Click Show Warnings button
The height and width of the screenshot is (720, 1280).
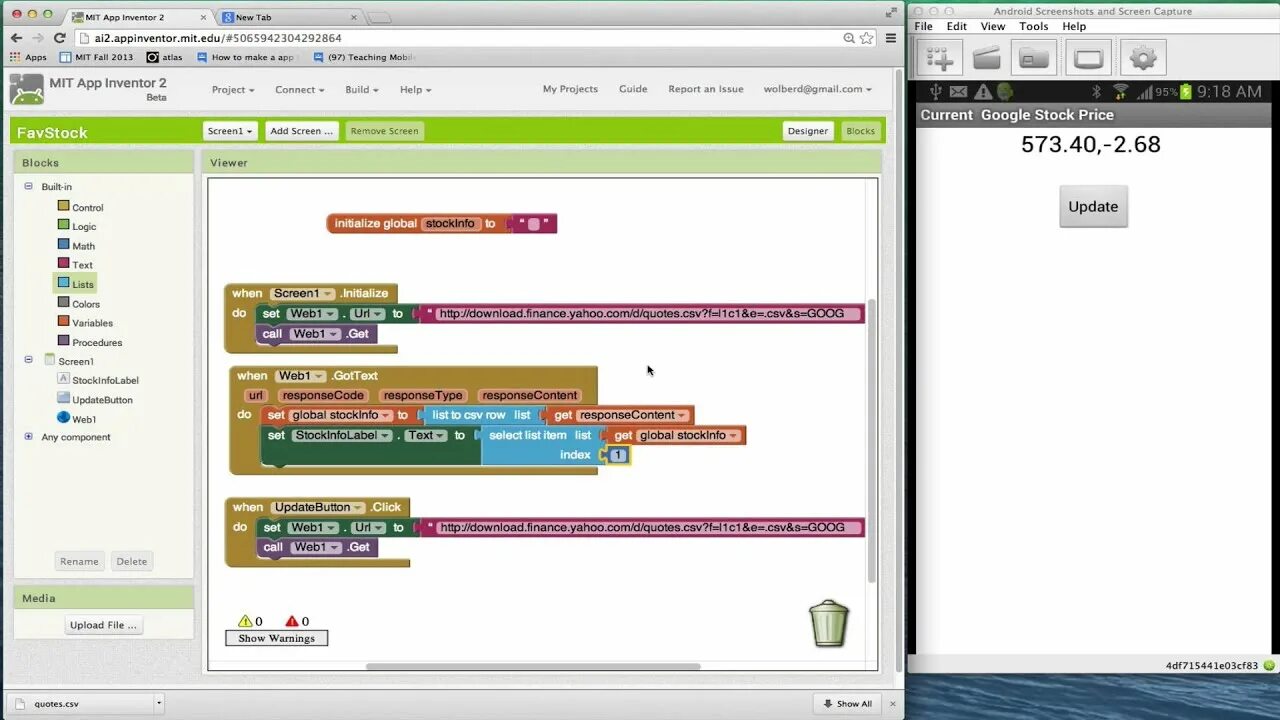pos(276,638)
